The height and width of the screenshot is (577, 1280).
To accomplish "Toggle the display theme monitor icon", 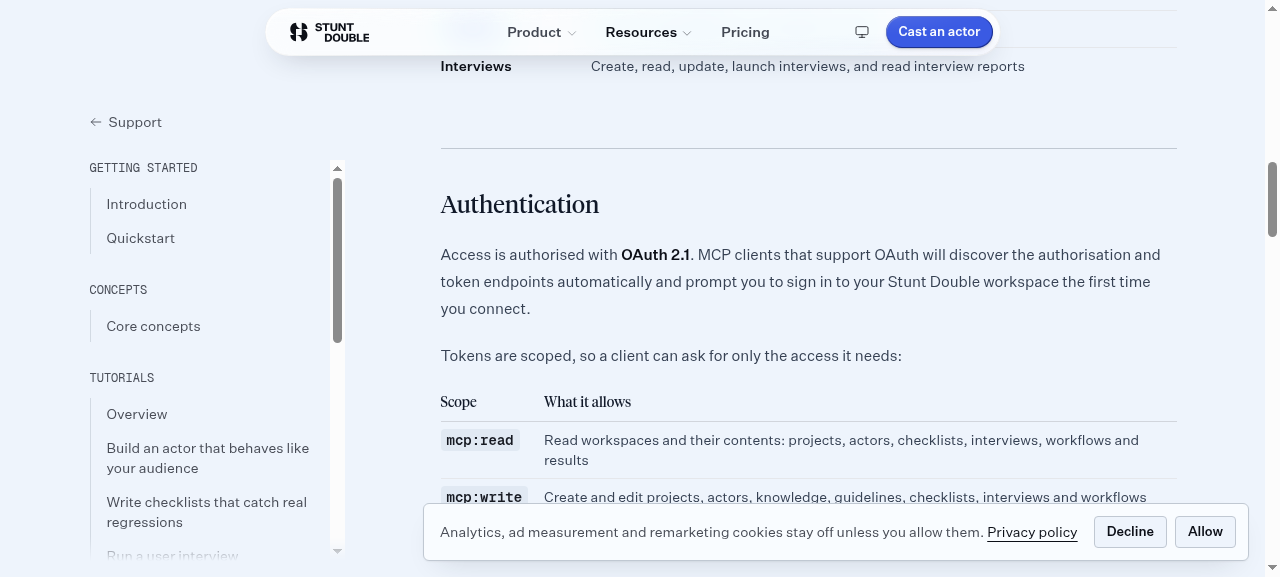I will coord(862,32).
